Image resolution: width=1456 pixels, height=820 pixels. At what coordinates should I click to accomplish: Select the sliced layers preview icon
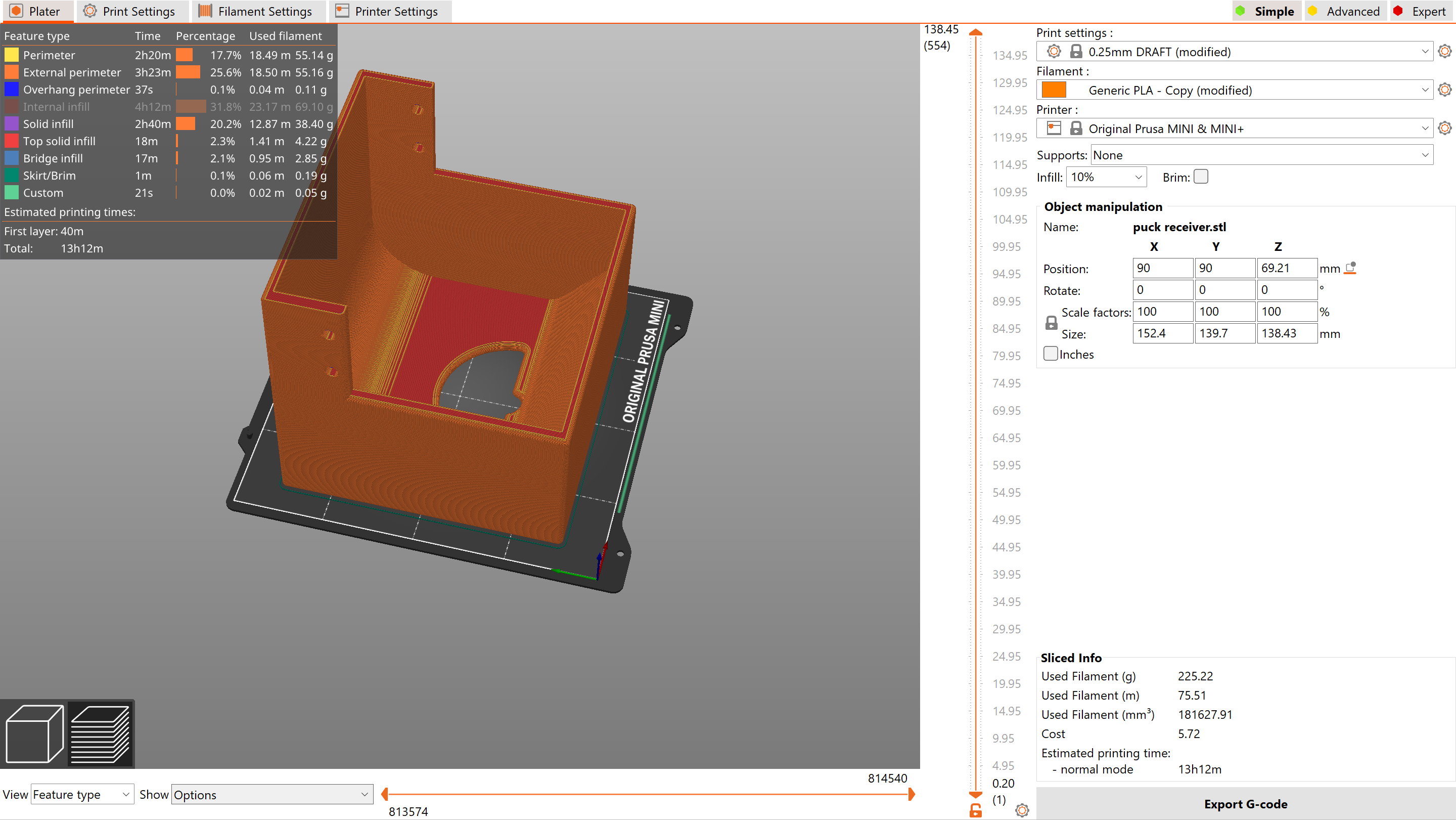pos(100,733)
